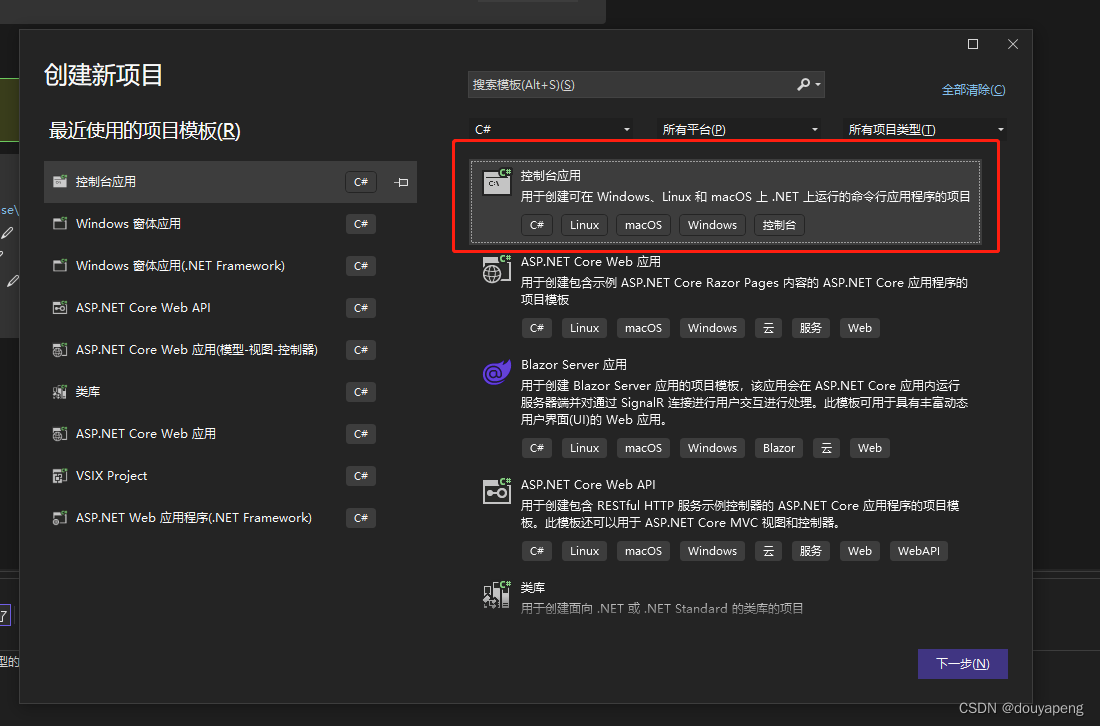
Task: Click the search magnifier icon in template search
Action: (x=803, y=84)
